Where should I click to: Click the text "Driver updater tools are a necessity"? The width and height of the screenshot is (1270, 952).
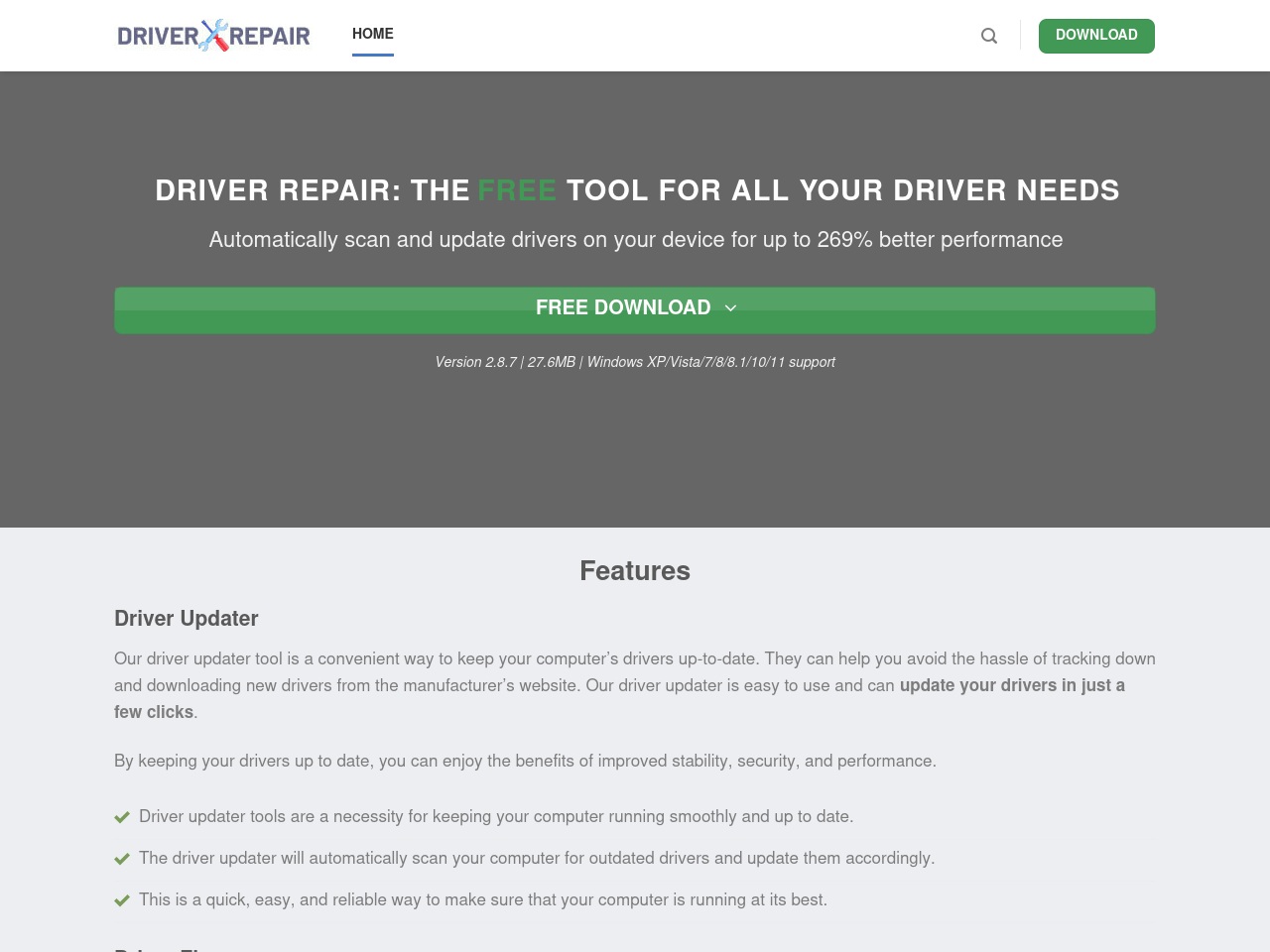tap(496, 816)
